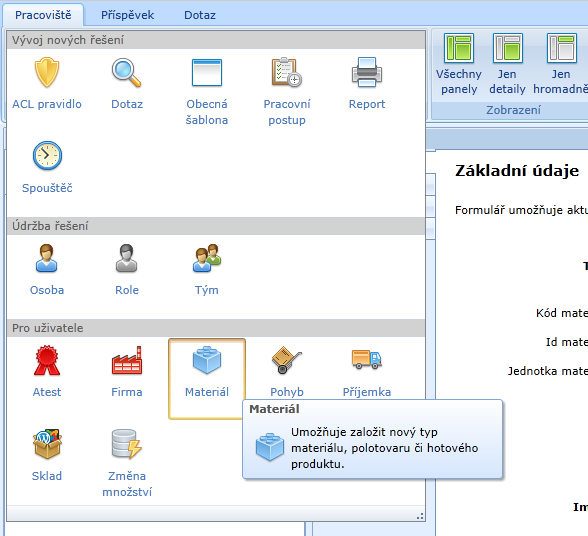Image resolution: width=588 pixels, height=536 pixels.
Task: Choose the Příjemka delivery truck icon
Action: (x=367, y=359)
